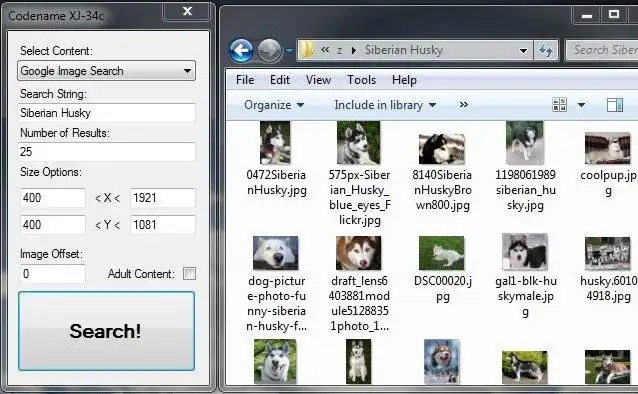Open the Help menu
638x394 pixels.
coord(404,80)
